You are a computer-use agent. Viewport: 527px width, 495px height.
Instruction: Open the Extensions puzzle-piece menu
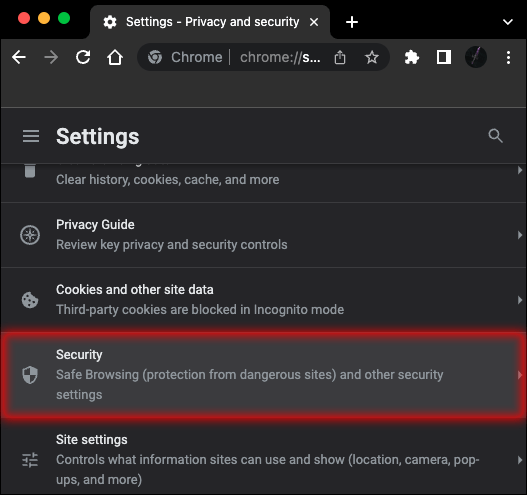[411, 57]
